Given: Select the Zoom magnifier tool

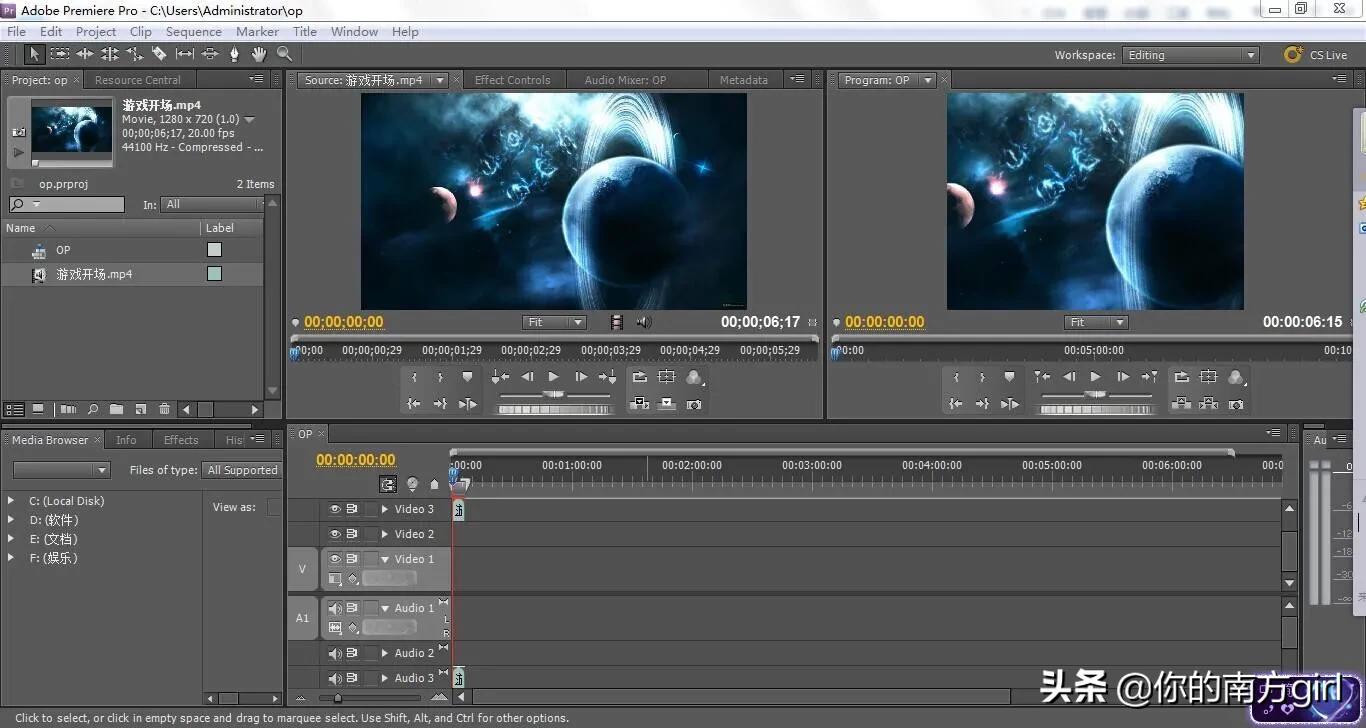Looking at the screenshot, I should click(x=284, y=54).
